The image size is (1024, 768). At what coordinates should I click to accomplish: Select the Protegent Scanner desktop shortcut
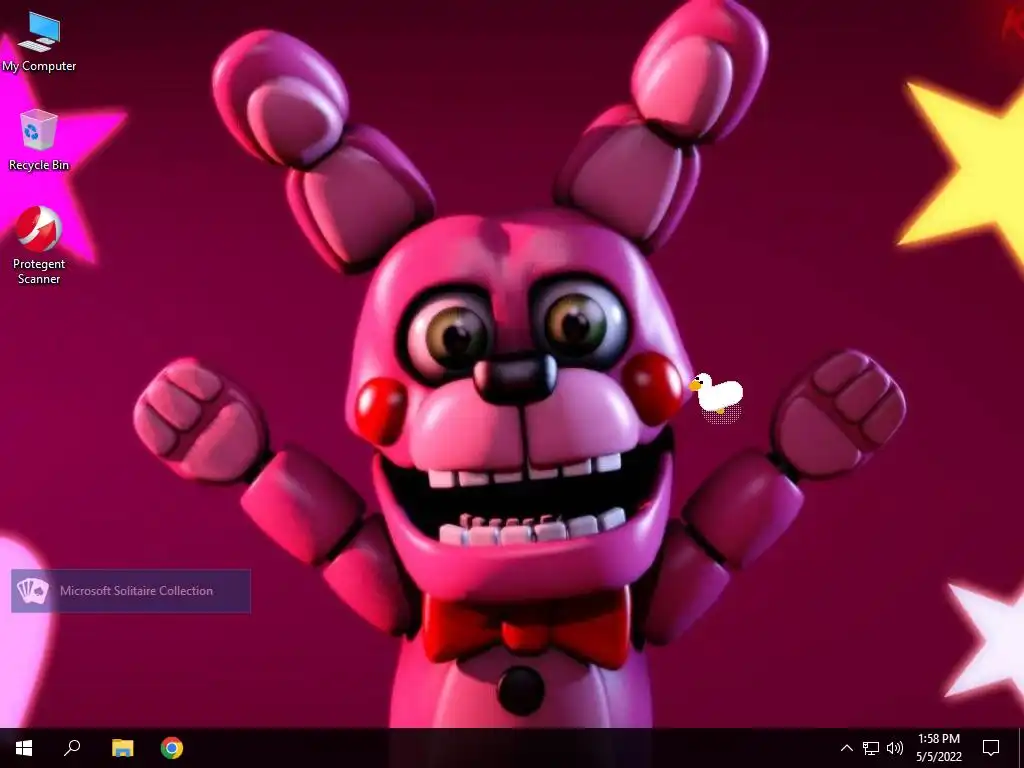tap(39, 245)
